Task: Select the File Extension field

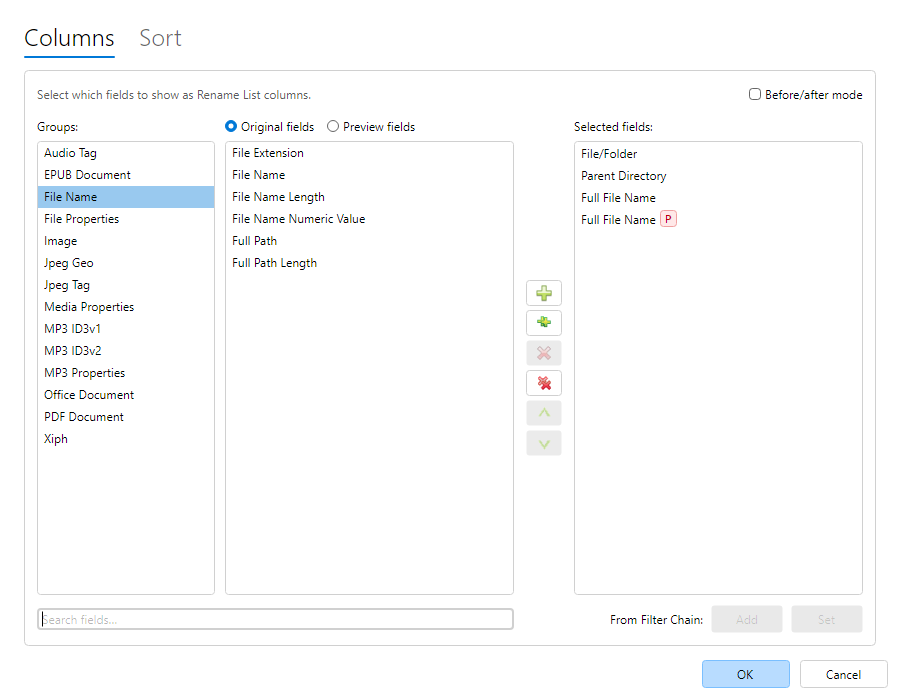Action: pos(369,153)
